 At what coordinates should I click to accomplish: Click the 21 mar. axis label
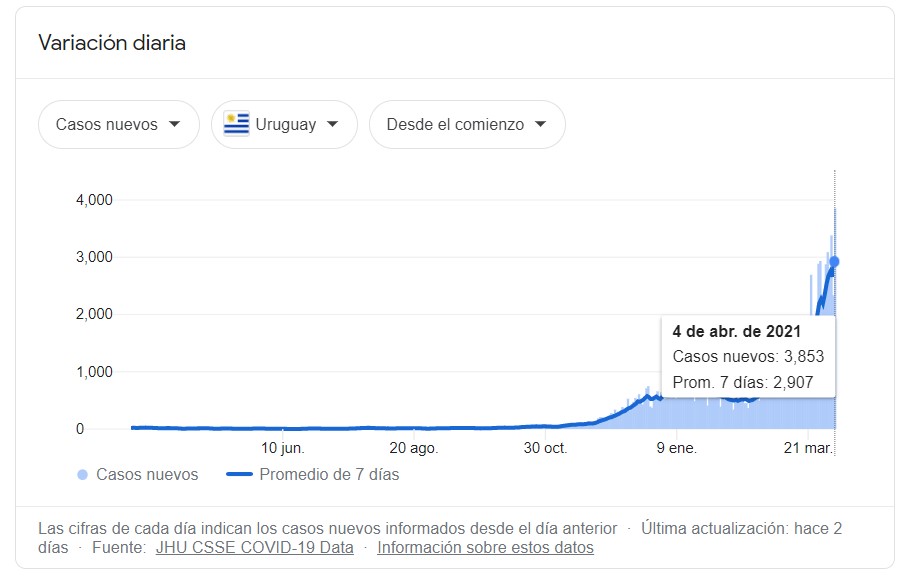(x=807, y=448)
